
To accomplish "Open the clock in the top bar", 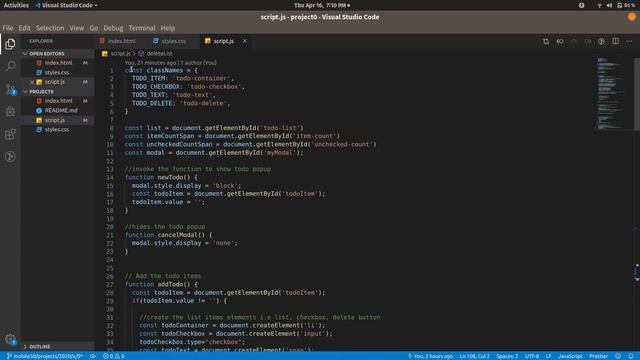I will (x=322, y=5).
